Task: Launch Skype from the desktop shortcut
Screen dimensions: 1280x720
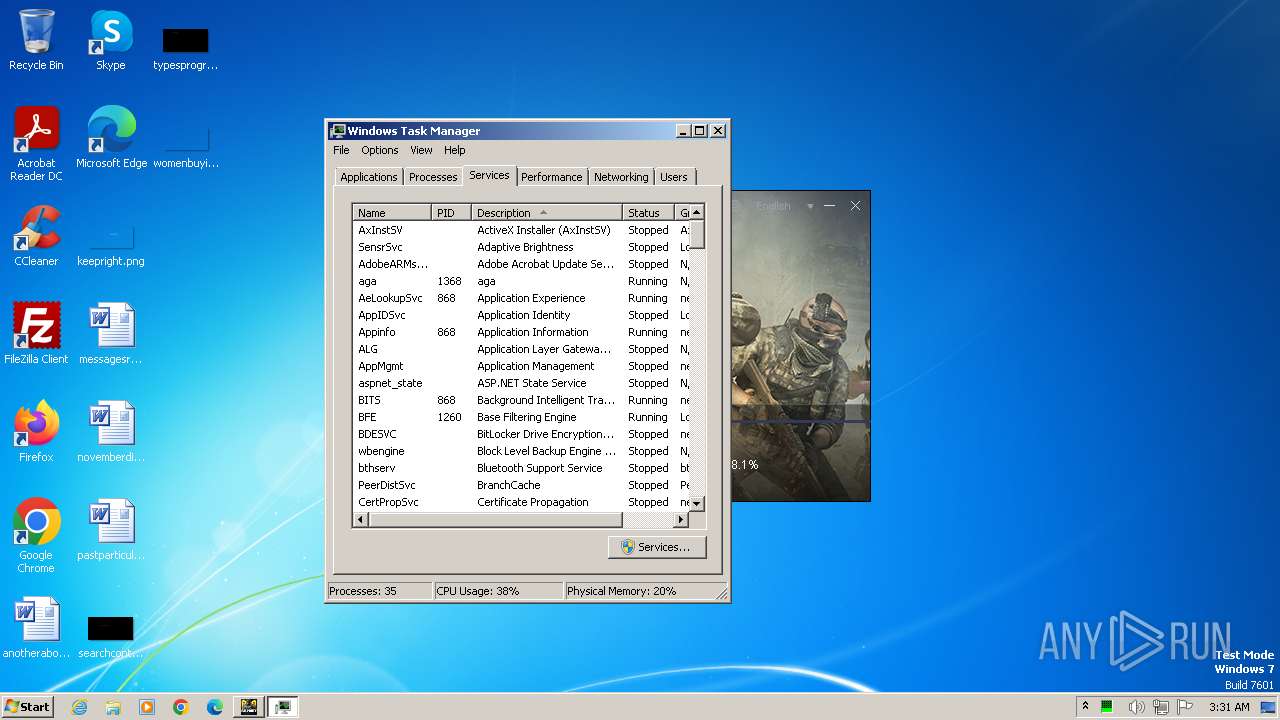Action: pyautogui.click(x=110, y=40)
